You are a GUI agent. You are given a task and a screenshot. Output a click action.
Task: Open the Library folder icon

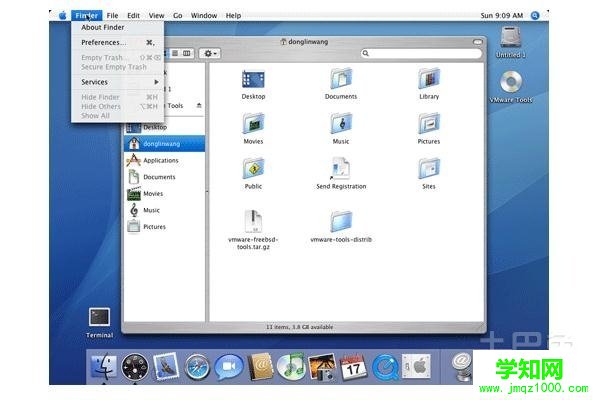(429, 79)
